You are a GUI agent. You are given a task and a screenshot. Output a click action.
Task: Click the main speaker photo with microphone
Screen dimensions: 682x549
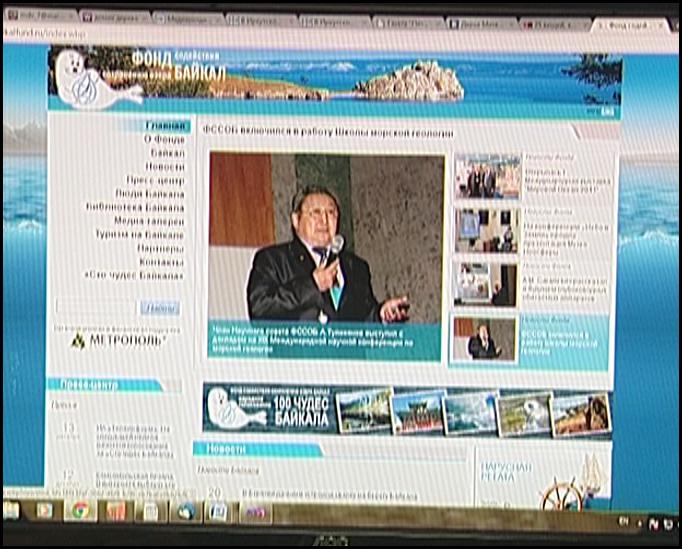point(326,238)
